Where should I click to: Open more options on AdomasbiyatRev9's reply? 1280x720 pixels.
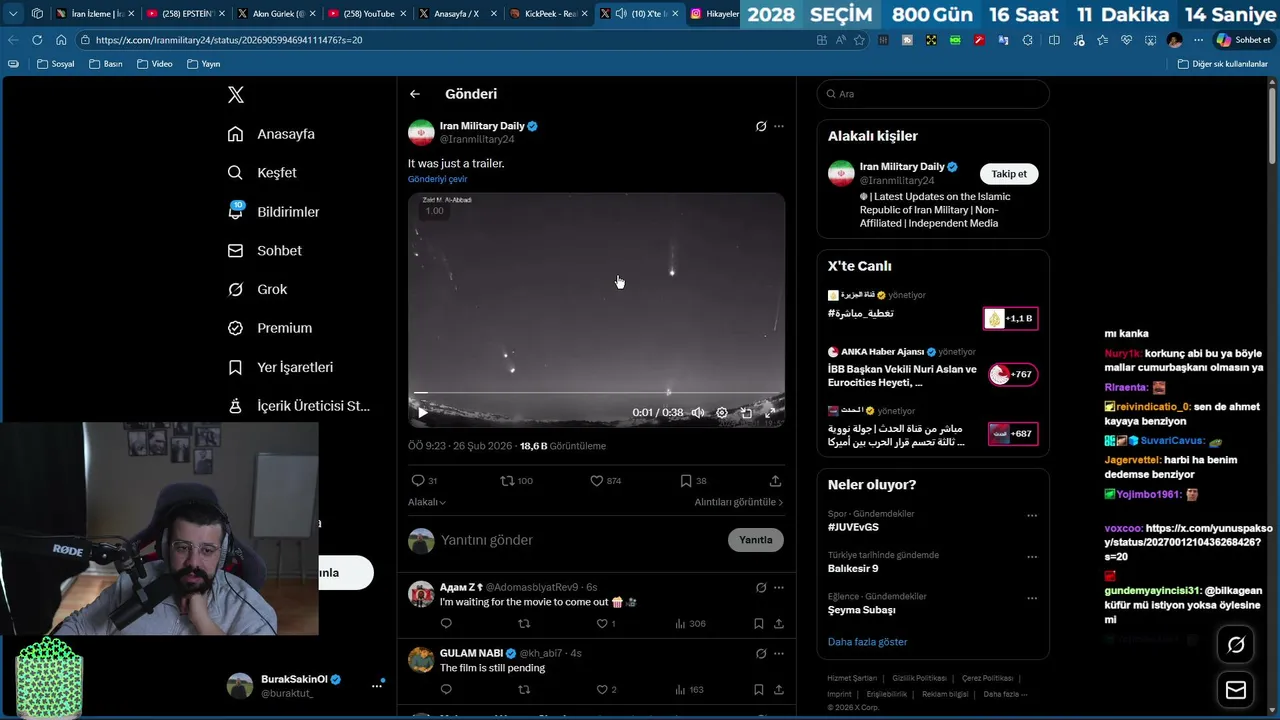(779, 587)
